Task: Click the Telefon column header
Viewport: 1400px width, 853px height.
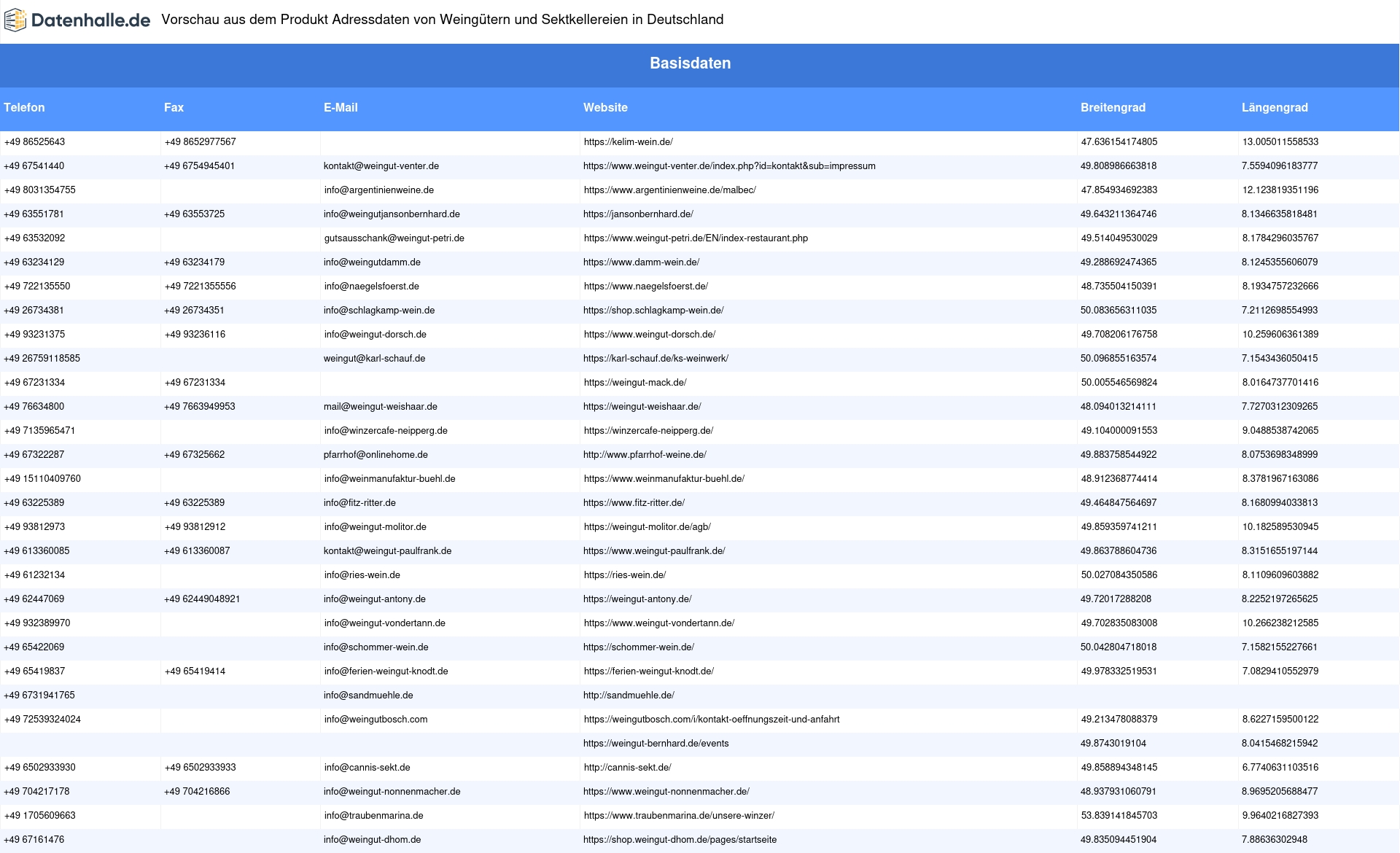Action: click(x=24, y=108)
